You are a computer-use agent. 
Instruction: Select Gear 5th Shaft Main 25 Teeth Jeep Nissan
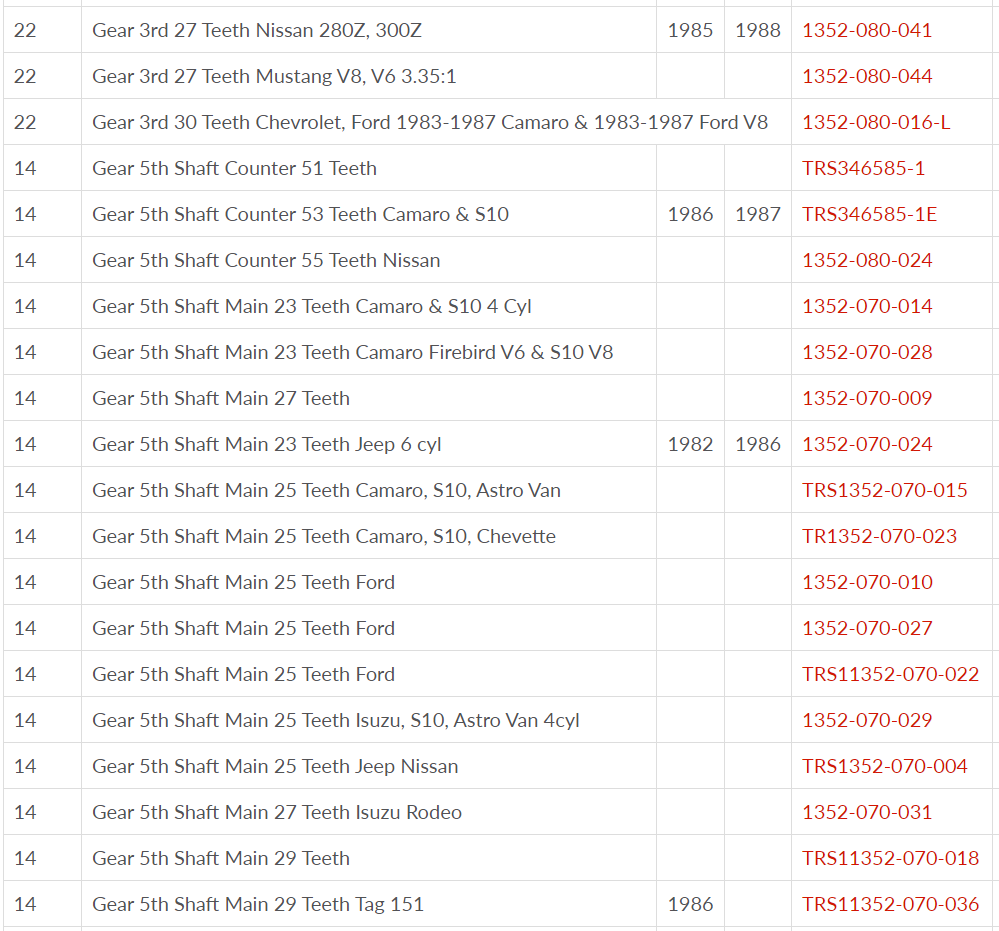click(x=275, y=766)
